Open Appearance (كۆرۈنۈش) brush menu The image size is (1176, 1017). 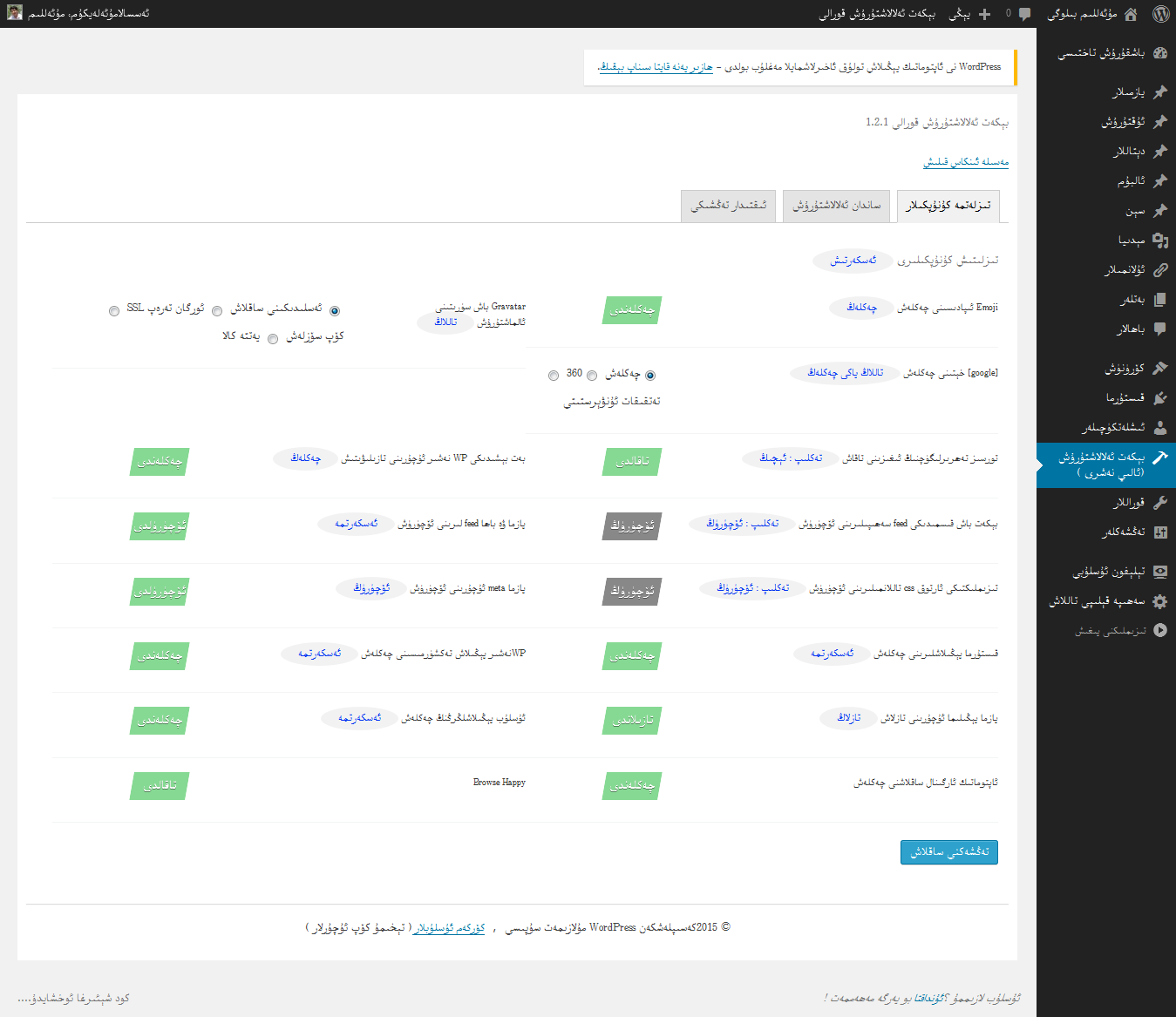[1159, 369]
